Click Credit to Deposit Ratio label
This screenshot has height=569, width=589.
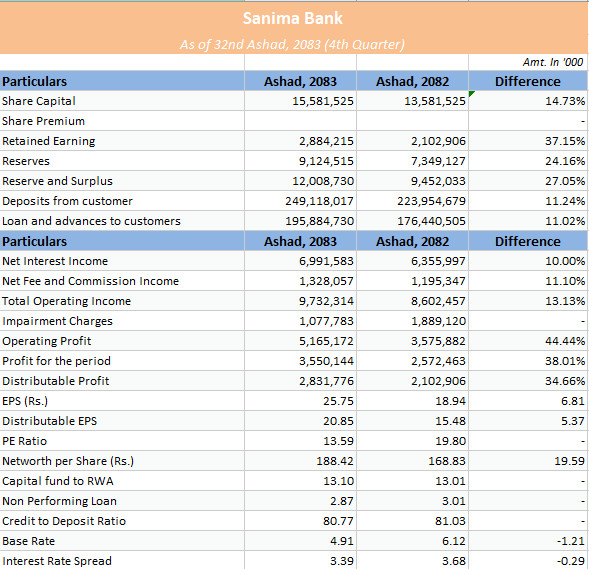point(64,521)
